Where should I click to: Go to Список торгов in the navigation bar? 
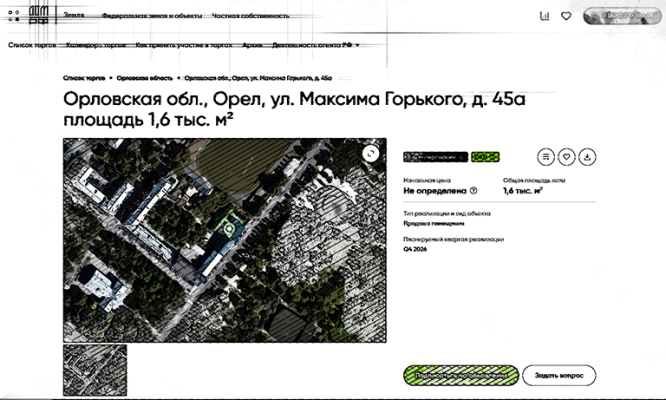pos(32,45)
